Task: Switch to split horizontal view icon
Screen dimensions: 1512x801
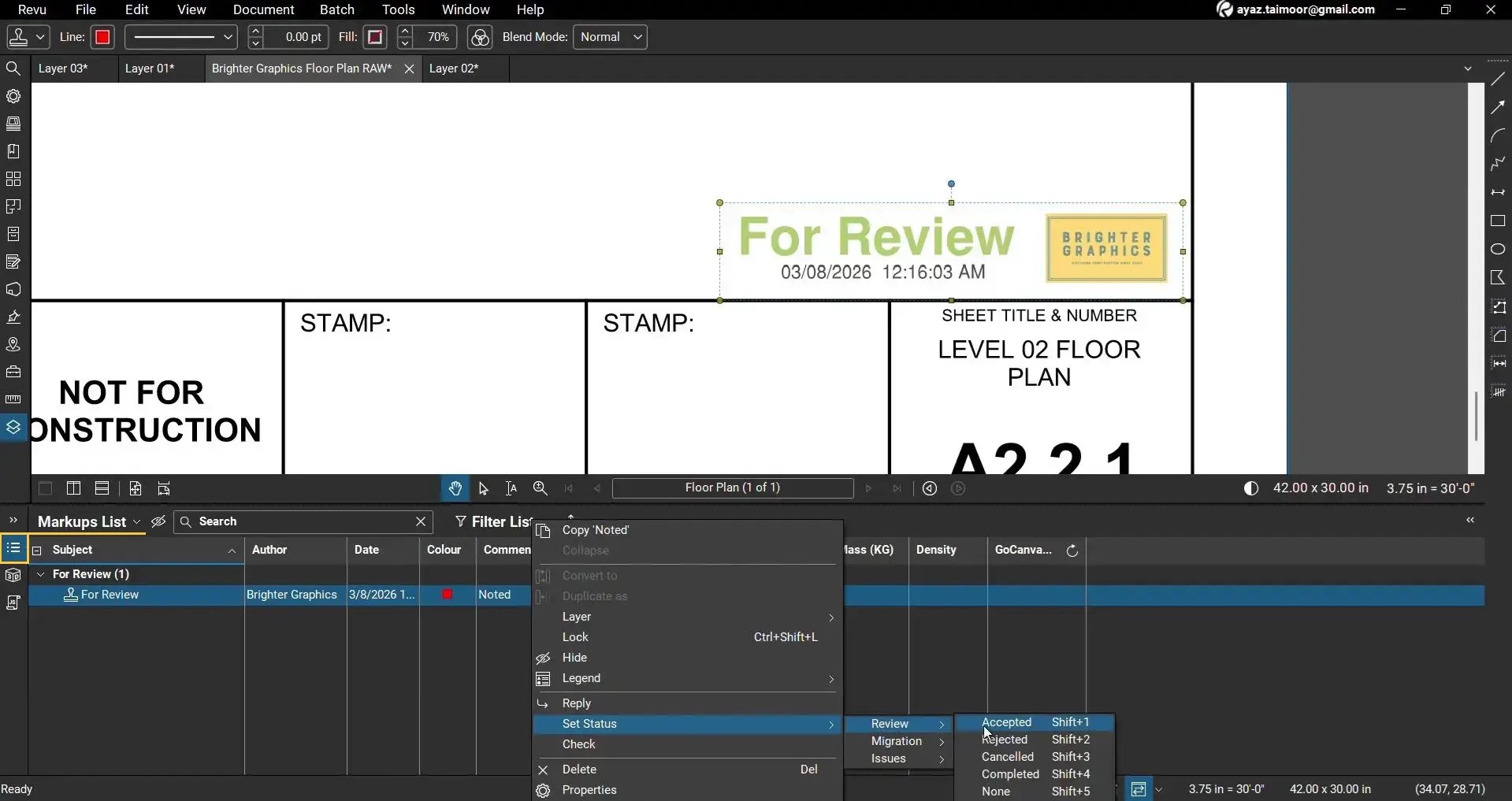Action: pyautogui.click(x=102, y=488)
